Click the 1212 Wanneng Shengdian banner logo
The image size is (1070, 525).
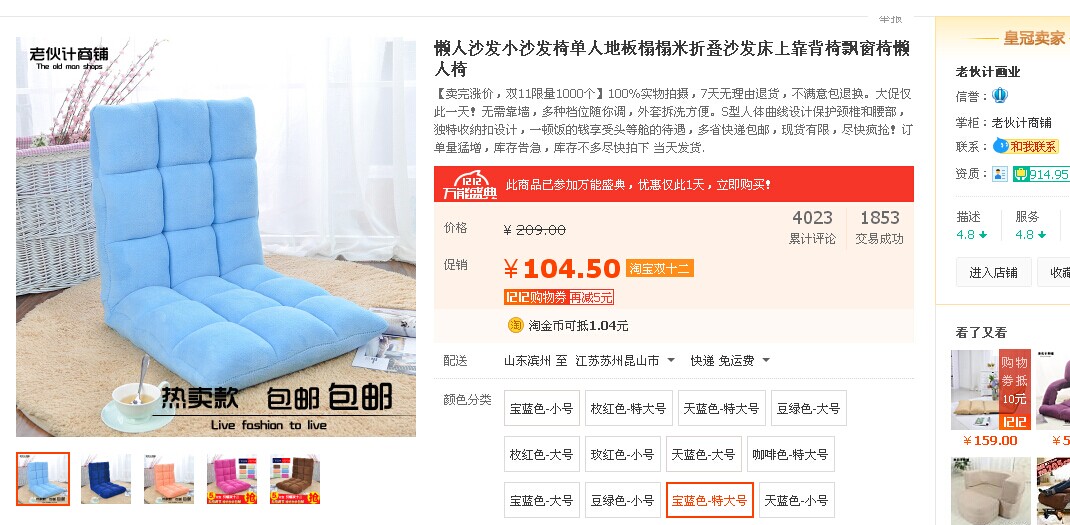coord(469,184)
